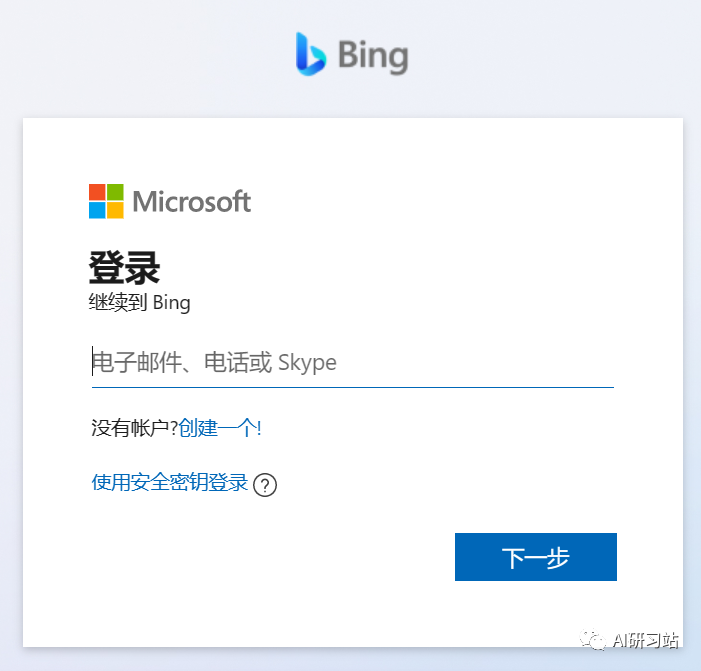Click the AI研习站 watermark text
The width and height of the screenshot is (701, 671).
pyautogui.click(x=646, y=640)
